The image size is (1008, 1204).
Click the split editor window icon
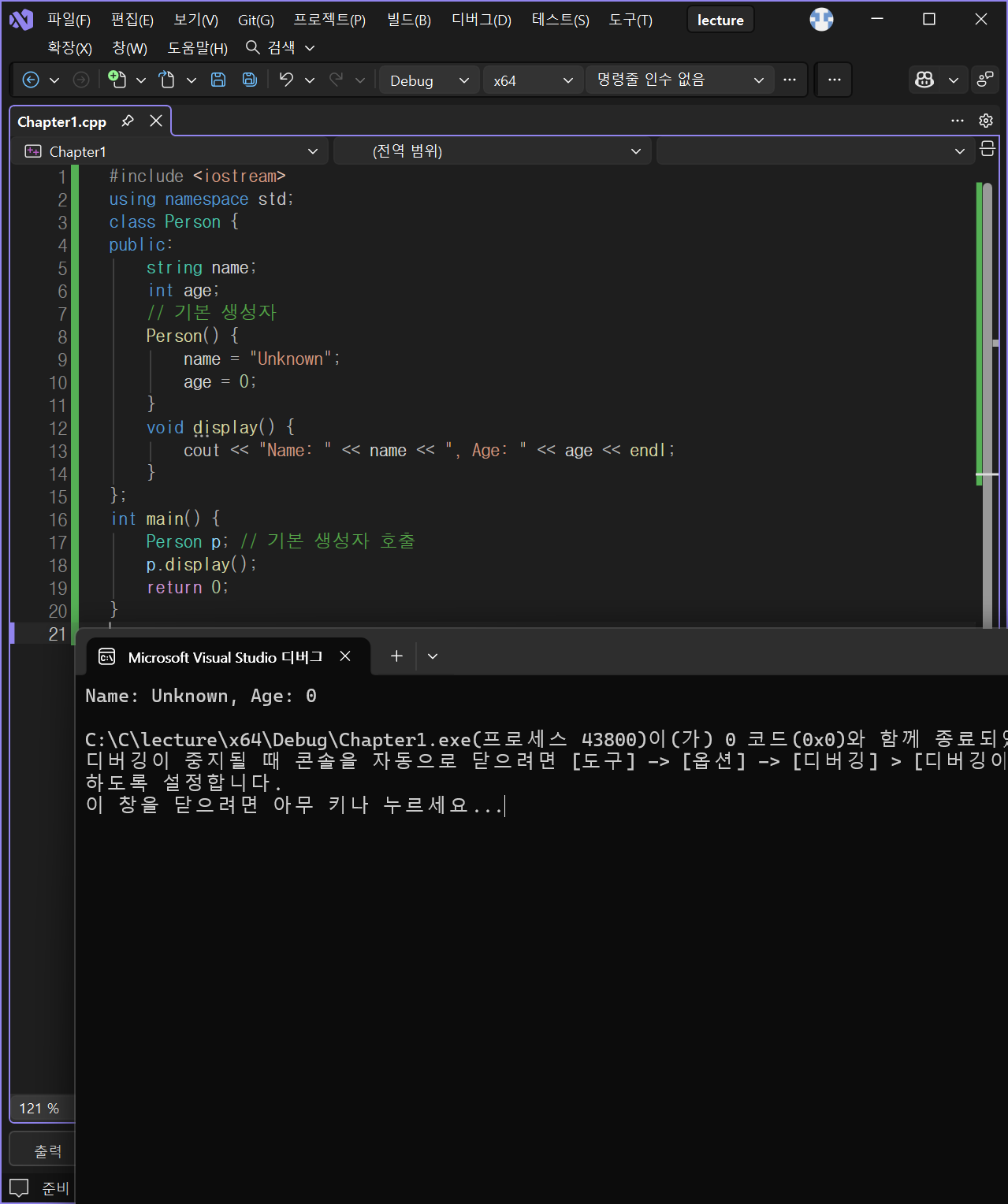click(x=988, y=149)
